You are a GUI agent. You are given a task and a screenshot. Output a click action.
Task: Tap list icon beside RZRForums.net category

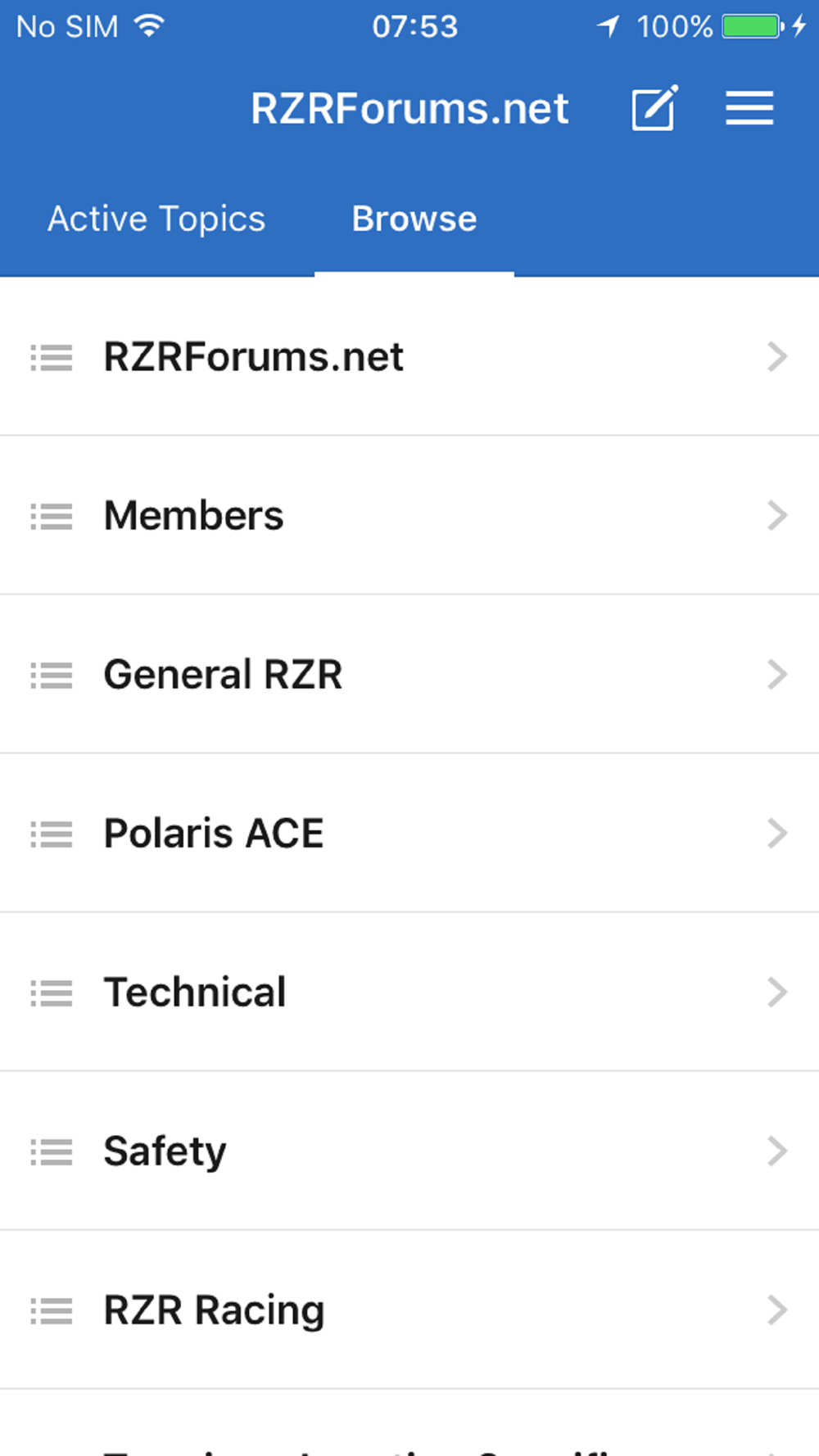click(x=52, y=358)
